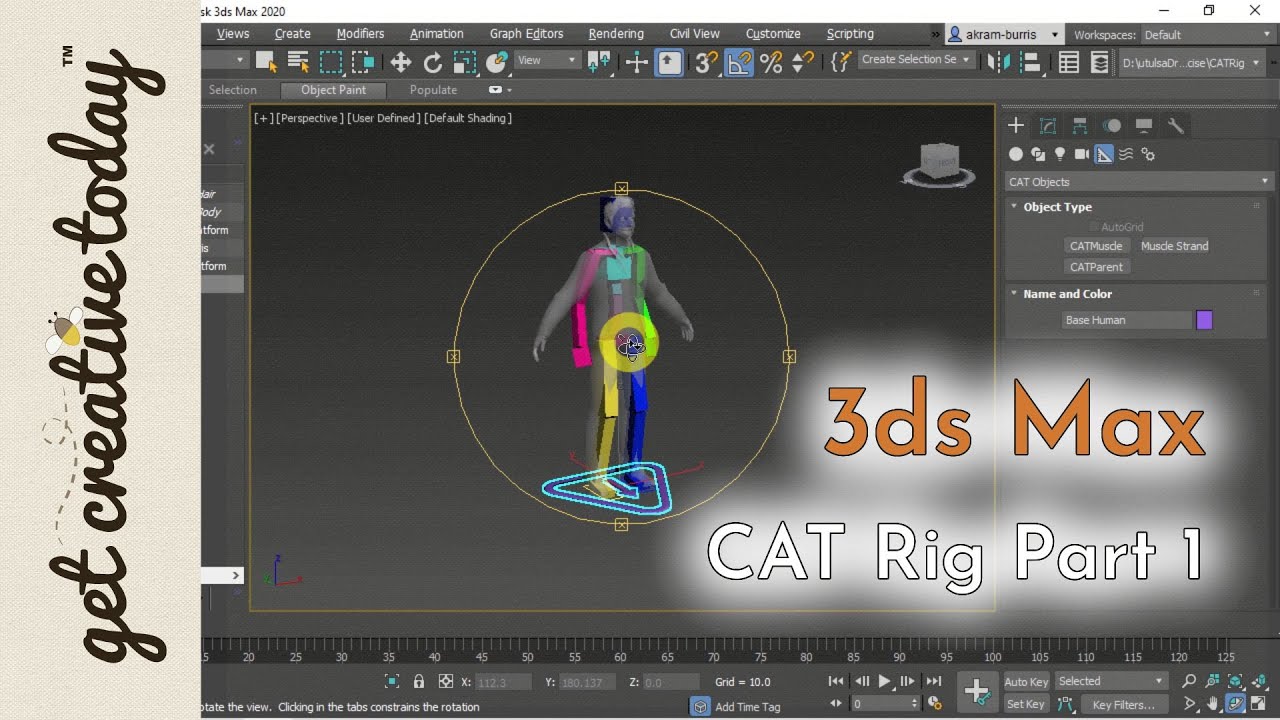Open CAT Objects category dropdown
Viewport: 1280px width, 720px height.
(1138, 182)
